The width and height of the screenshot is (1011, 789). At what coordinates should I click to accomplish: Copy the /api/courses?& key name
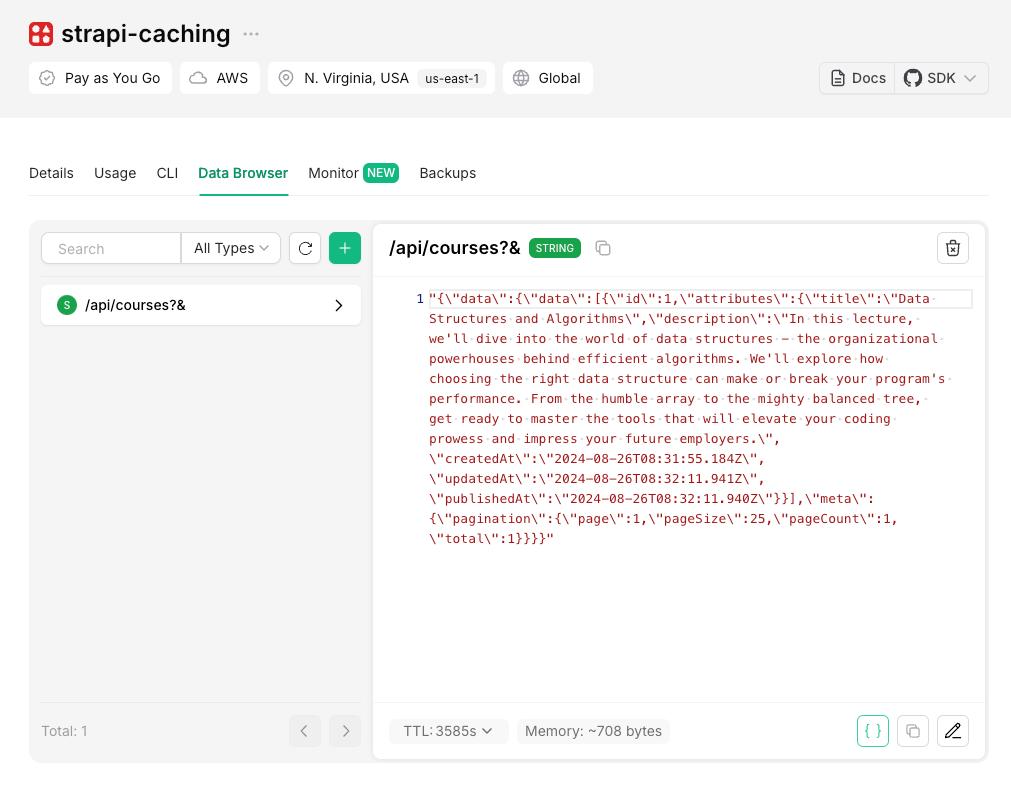pyautogui.click(x=604, y=247)
